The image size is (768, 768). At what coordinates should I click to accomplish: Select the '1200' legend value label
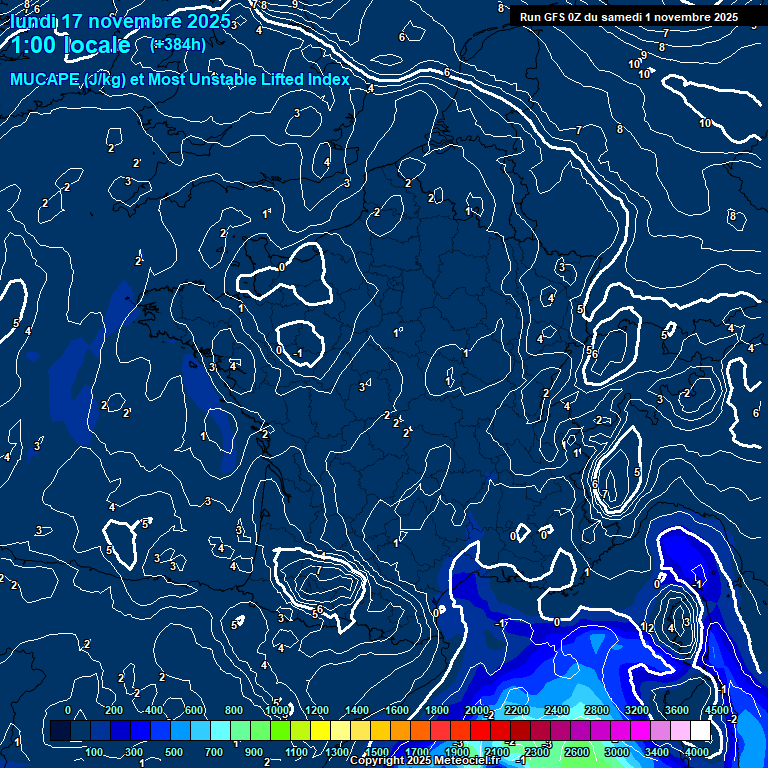coord(317,710)
